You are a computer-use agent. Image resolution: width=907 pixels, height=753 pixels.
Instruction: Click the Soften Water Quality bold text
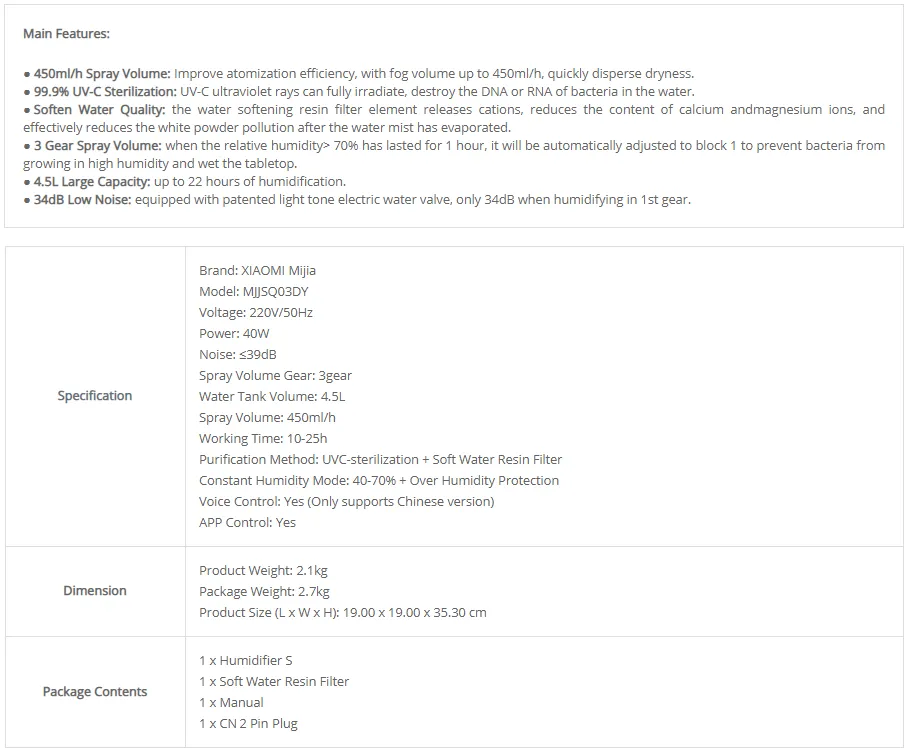click(99, 109)
